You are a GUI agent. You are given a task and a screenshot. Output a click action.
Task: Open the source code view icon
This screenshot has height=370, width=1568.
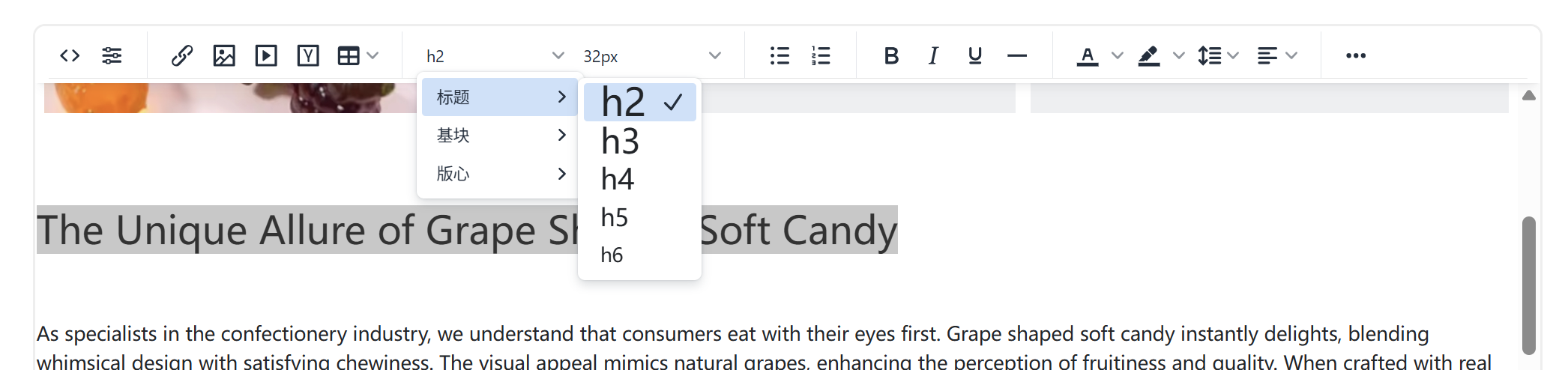(x=70, y=55)
